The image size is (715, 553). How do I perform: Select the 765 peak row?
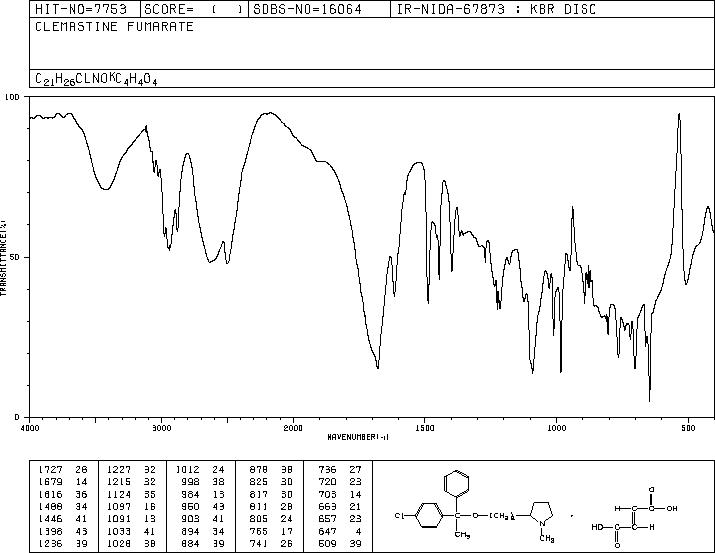(271, 532)
